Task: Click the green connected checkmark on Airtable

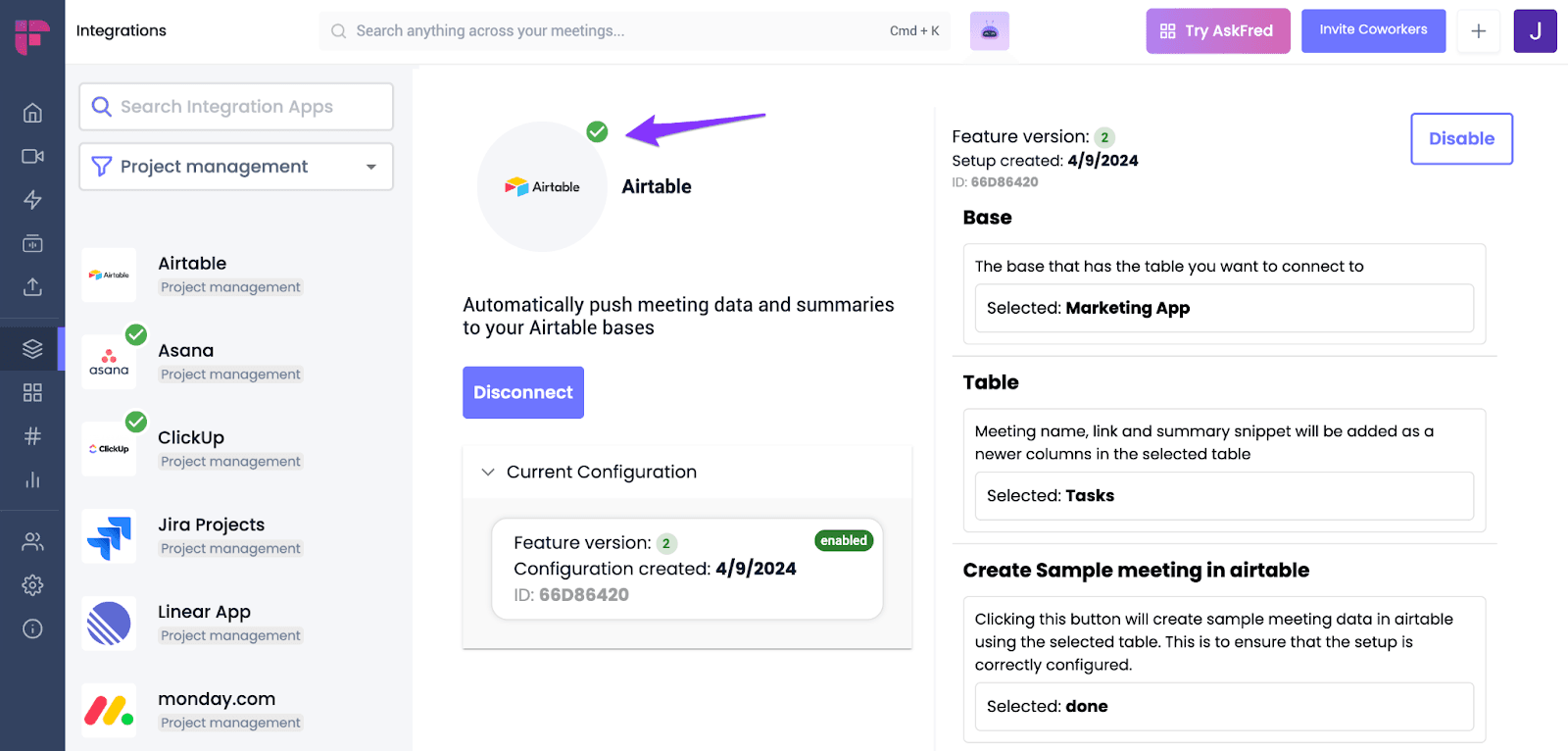Action: [597, 131]
